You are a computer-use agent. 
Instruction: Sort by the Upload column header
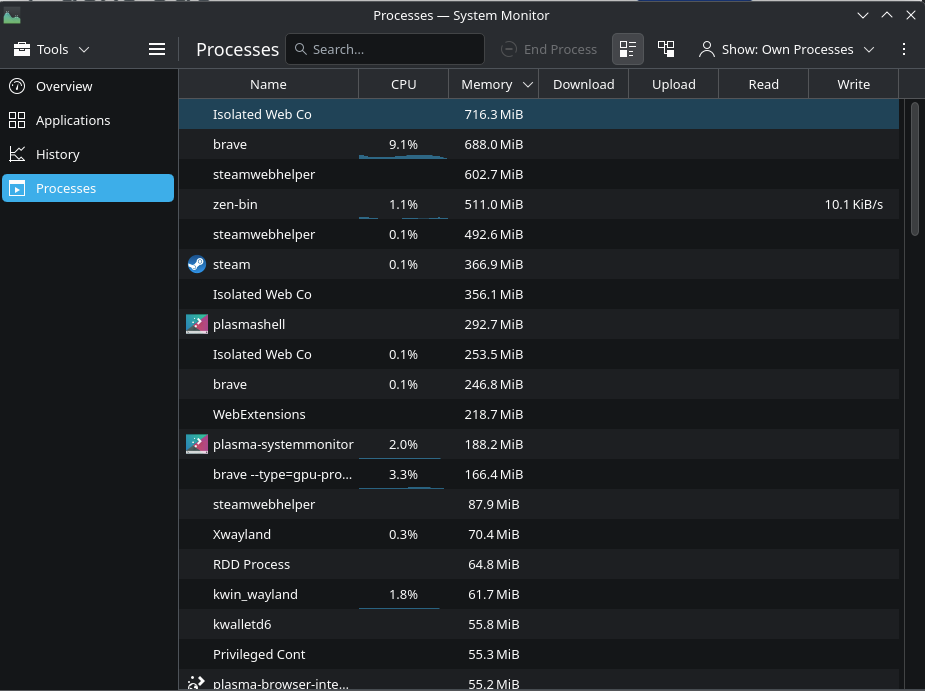tap(674, 84)
